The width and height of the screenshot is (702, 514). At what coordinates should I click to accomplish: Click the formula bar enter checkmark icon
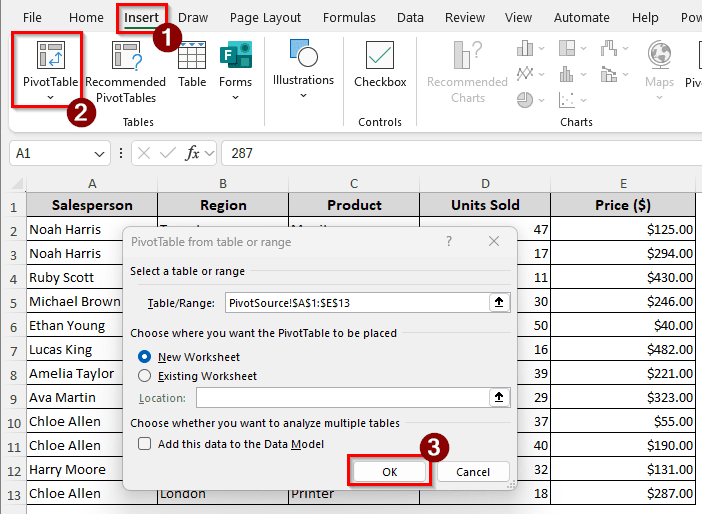pos(167,154)
